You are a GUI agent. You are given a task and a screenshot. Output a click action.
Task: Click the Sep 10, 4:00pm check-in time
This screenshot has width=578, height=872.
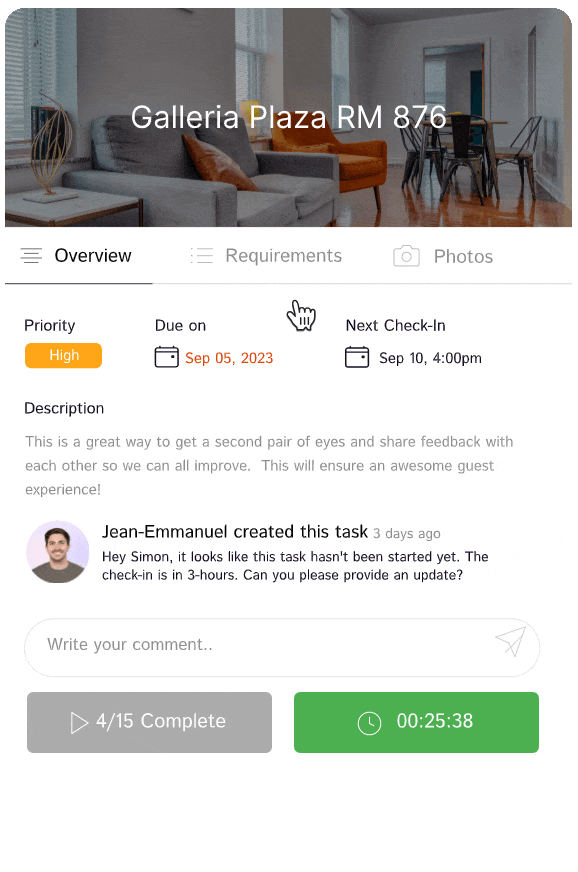(x=431, y=358)
